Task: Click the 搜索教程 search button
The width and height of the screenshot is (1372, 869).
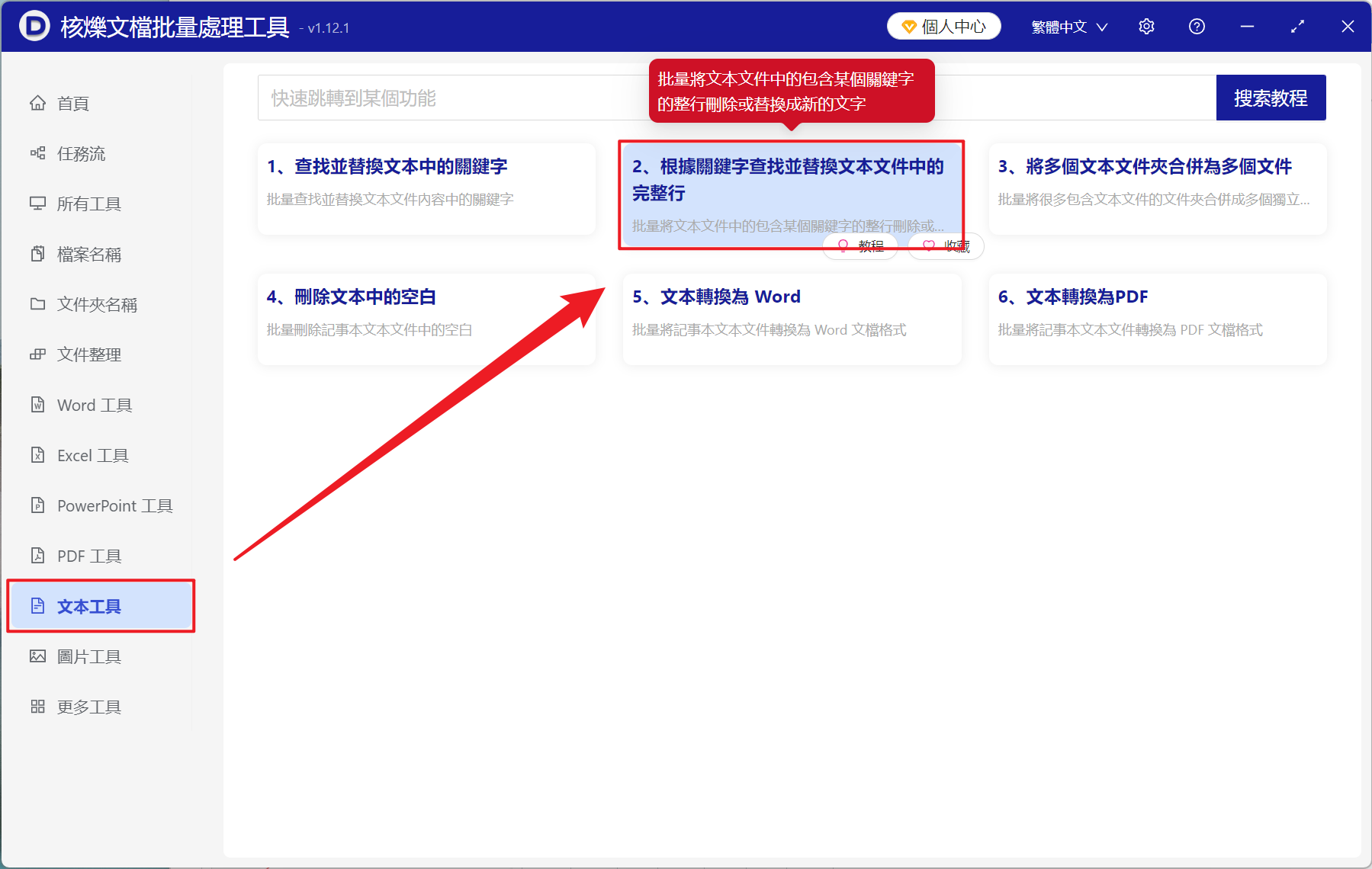Action: click(1271, 97)
